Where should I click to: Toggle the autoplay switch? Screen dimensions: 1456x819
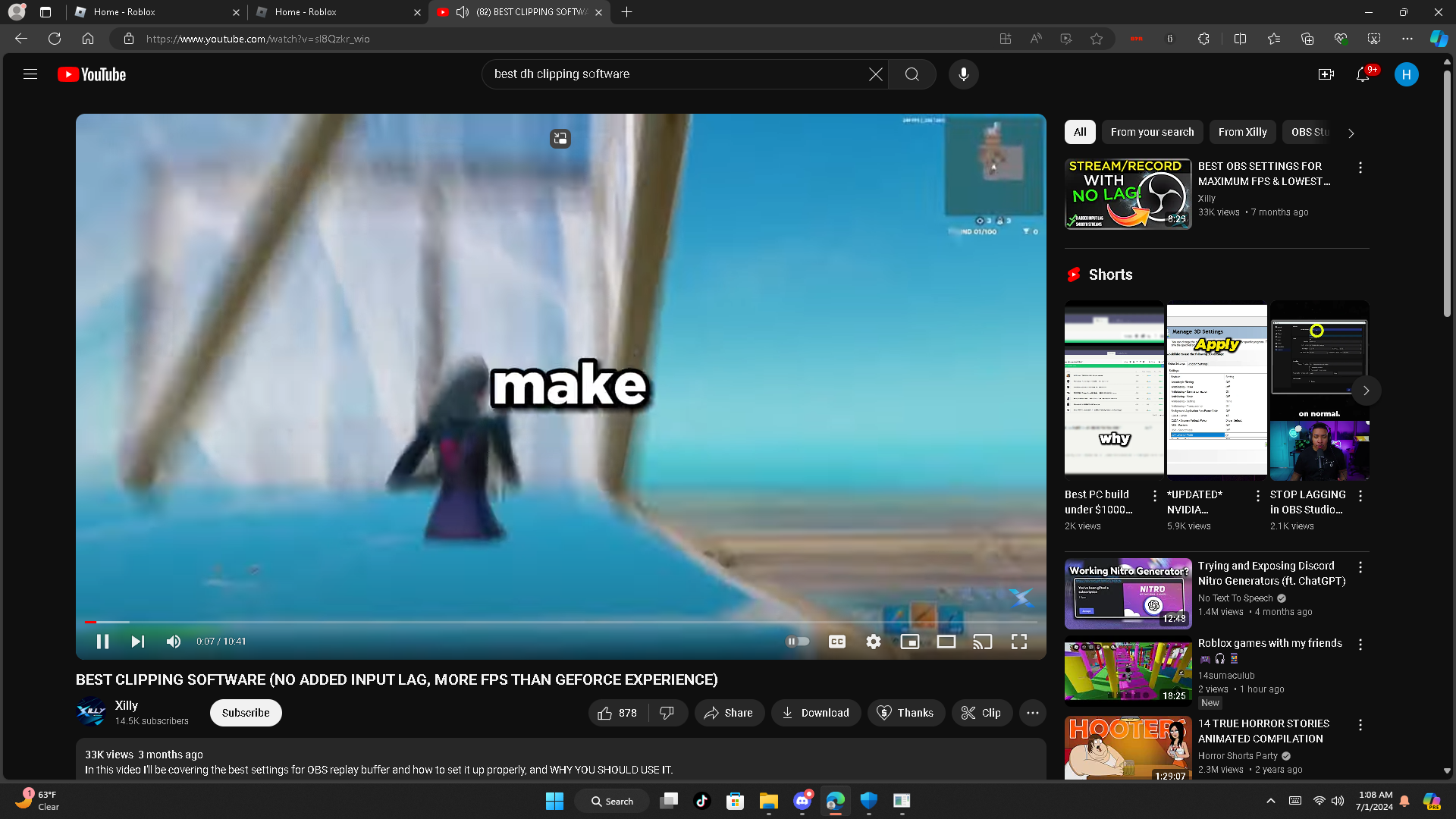point(797,642)
